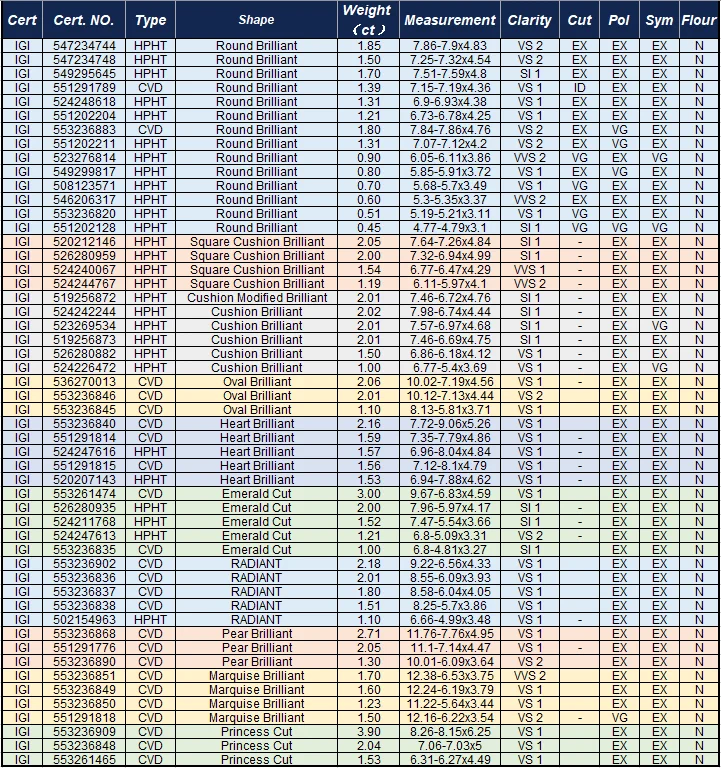Select measurement 8.25-5.7x3.86
The width and height of the screenshot is (721, 768).
(450, 606)
